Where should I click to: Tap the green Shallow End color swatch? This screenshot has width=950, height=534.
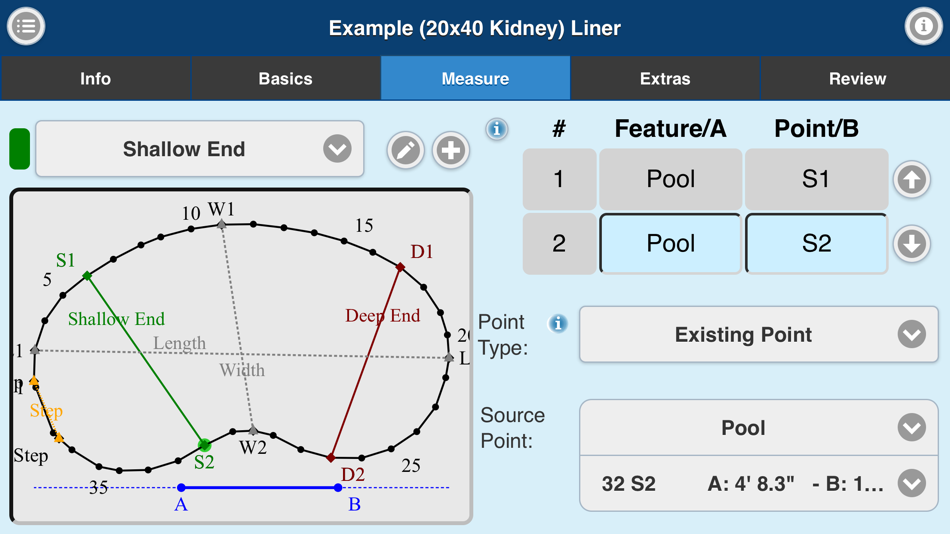(x=19, y=149)
